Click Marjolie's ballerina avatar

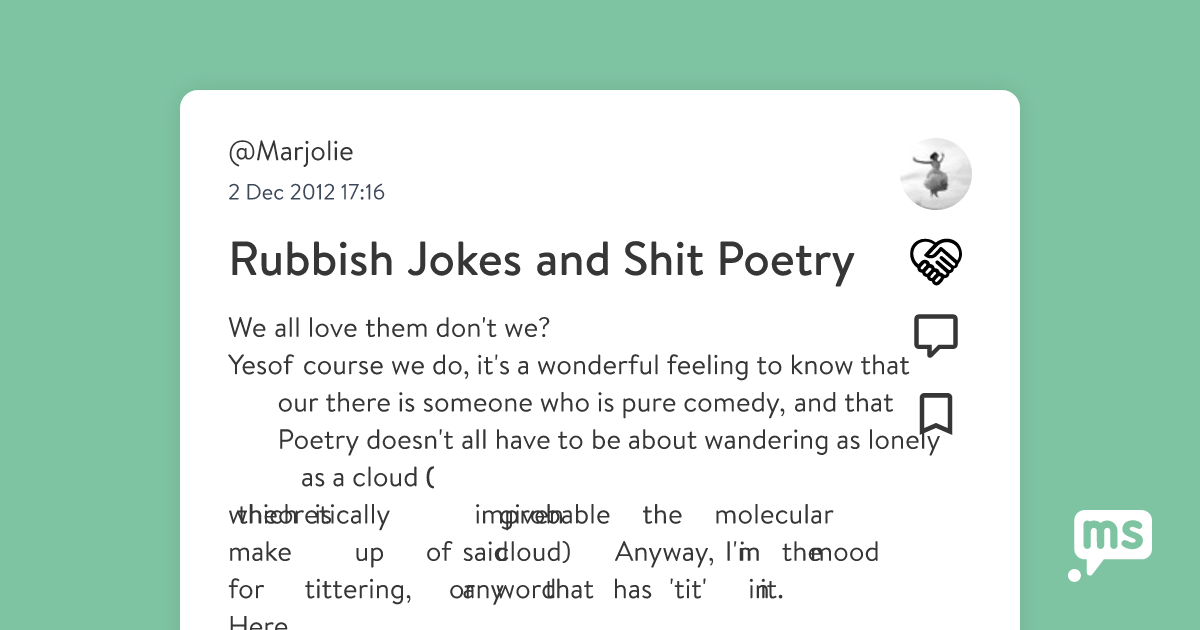coord(935,173)
